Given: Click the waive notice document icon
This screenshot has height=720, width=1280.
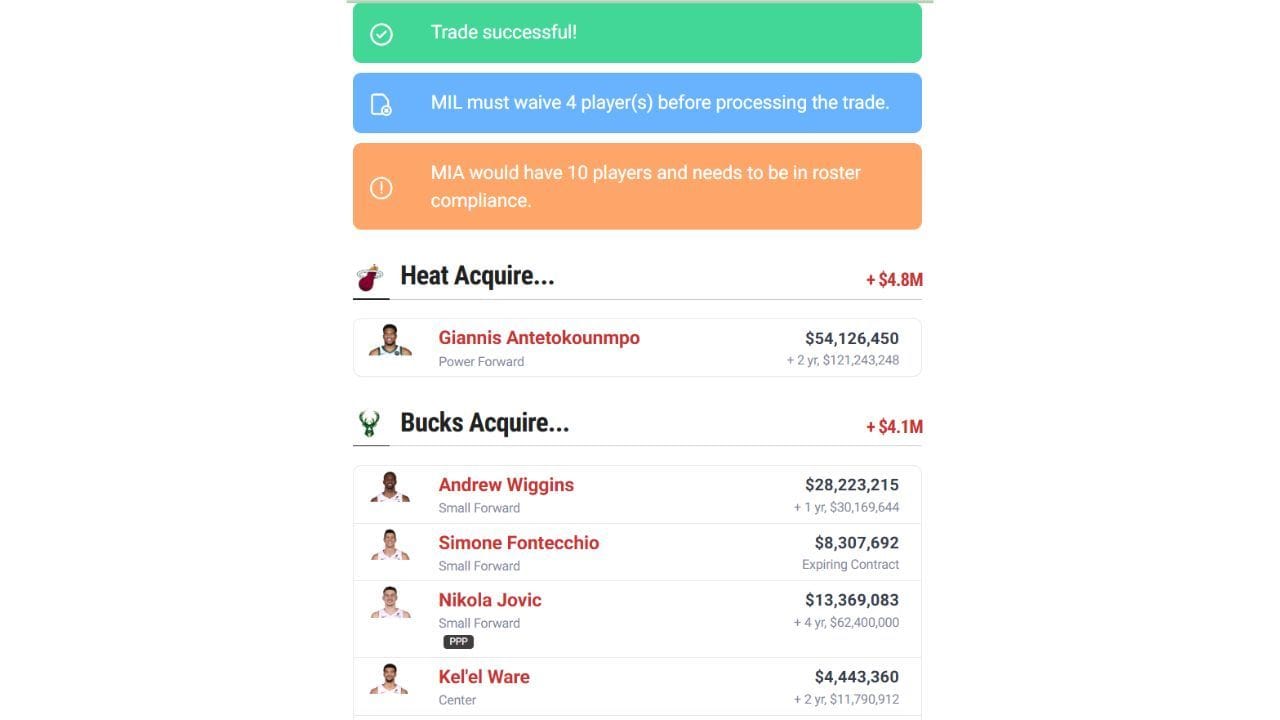Looking at the screenshot, I should (x=381, y=102).
